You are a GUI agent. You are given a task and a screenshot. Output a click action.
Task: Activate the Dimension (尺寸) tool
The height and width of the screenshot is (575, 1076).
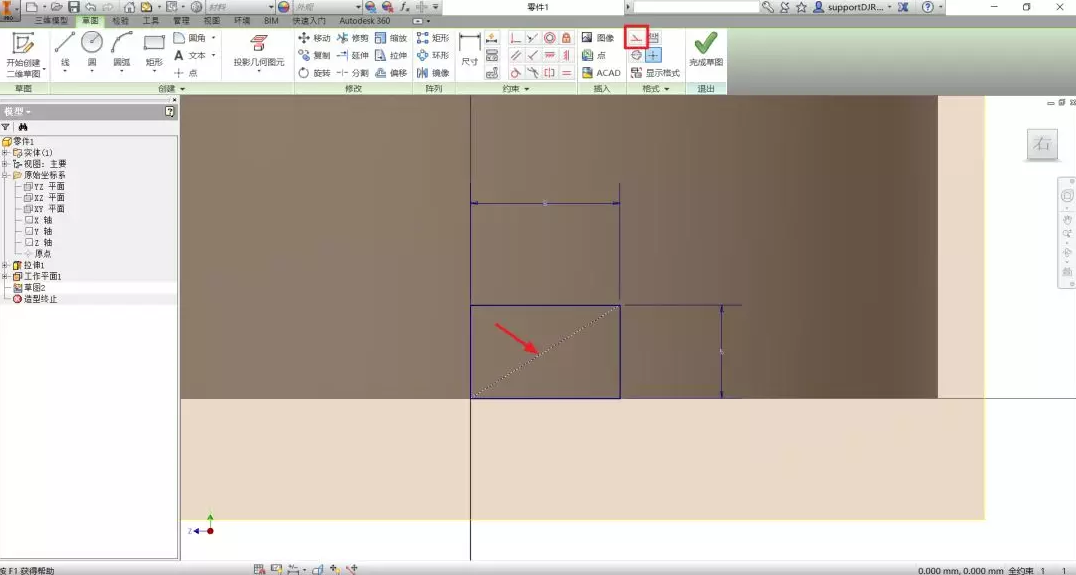(x=469, y=49)
